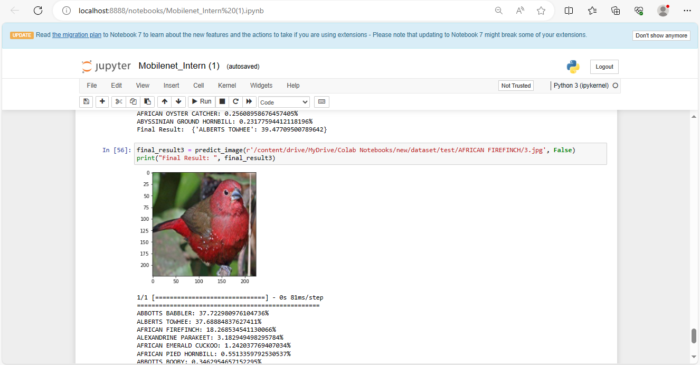Copy selected cells using toolbar icon
This screenshot has height=365, width=700.
pyautogui.click(x=133, y=102)
